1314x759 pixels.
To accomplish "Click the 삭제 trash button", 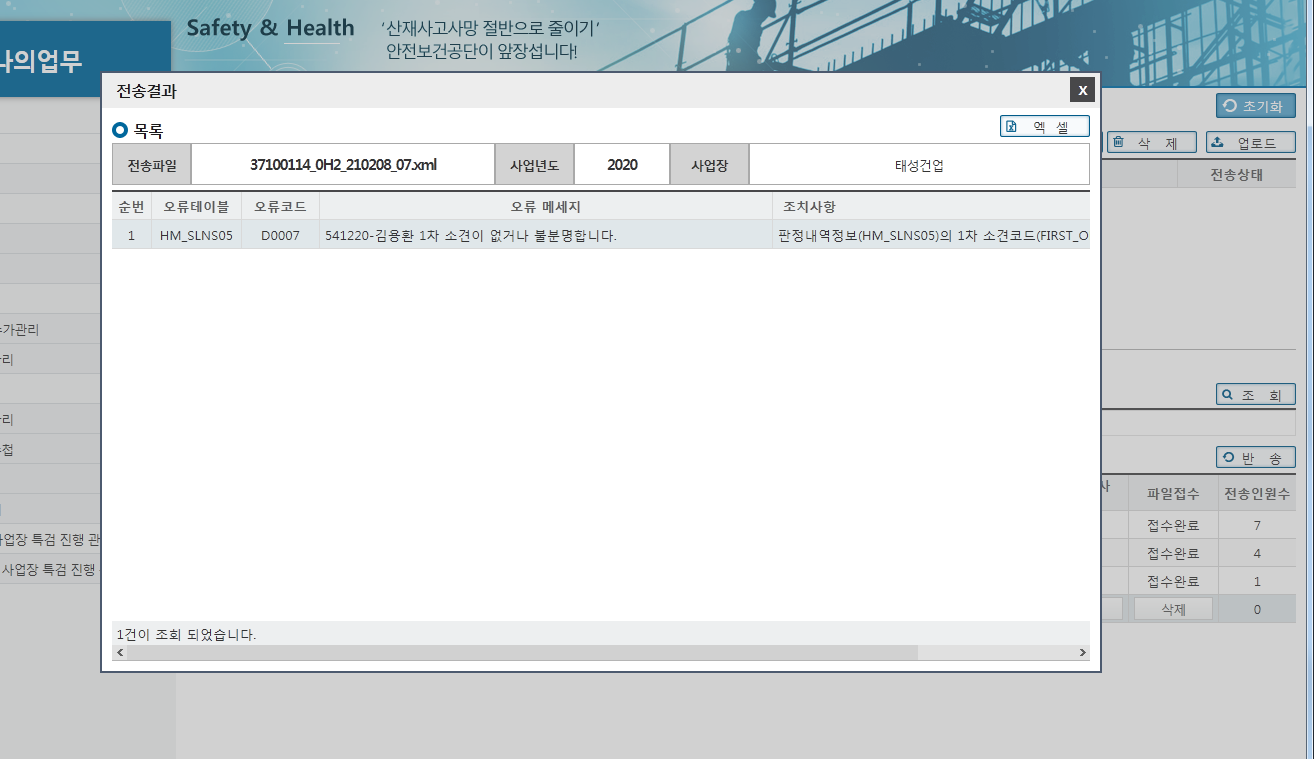I will (x=1151, y=143).
